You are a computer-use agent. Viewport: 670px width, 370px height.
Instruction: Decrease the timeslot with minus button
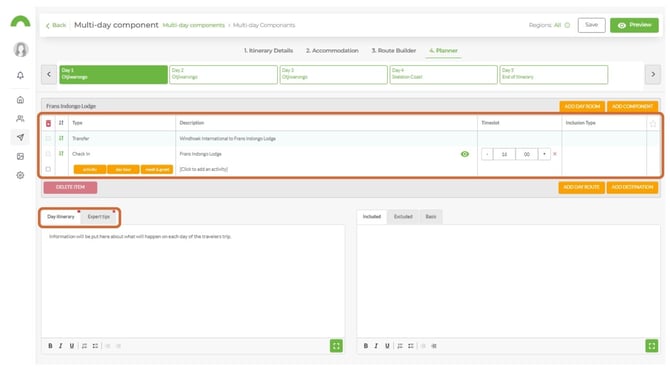click(487, 154)
